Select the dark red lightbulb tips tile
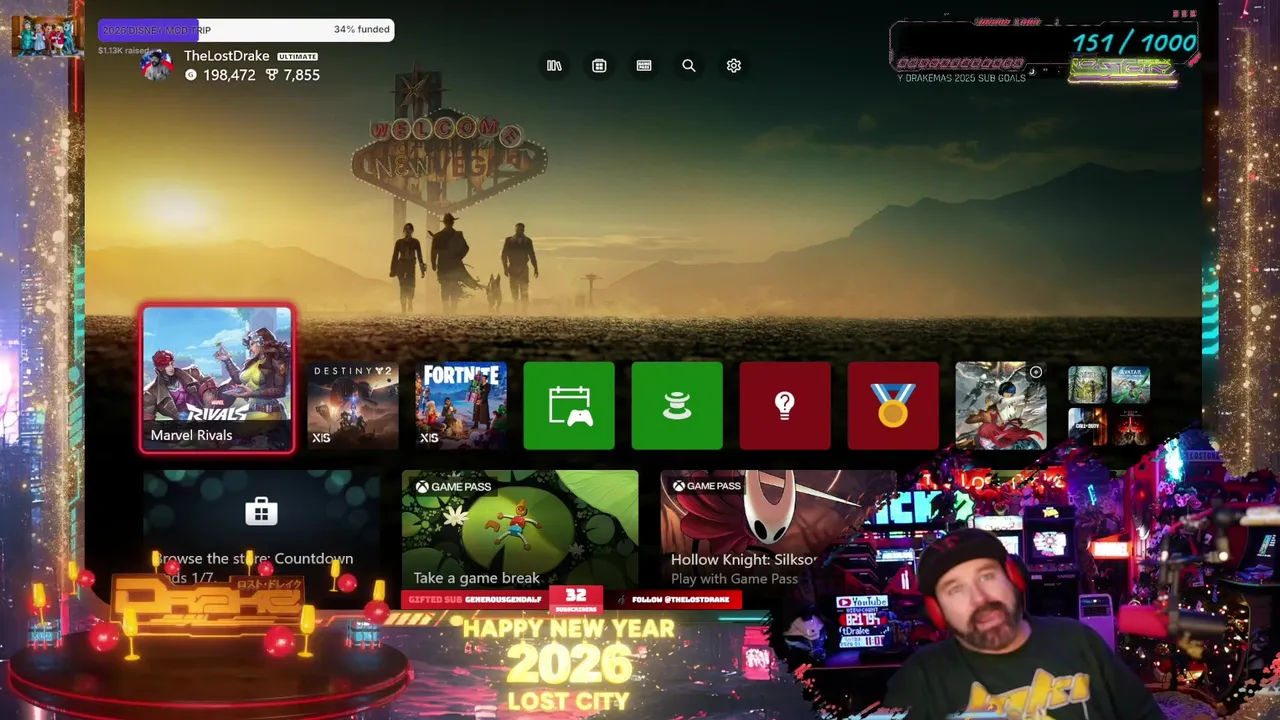The width and height of the screenshot is (1280, 720). (x=785, y=406)
